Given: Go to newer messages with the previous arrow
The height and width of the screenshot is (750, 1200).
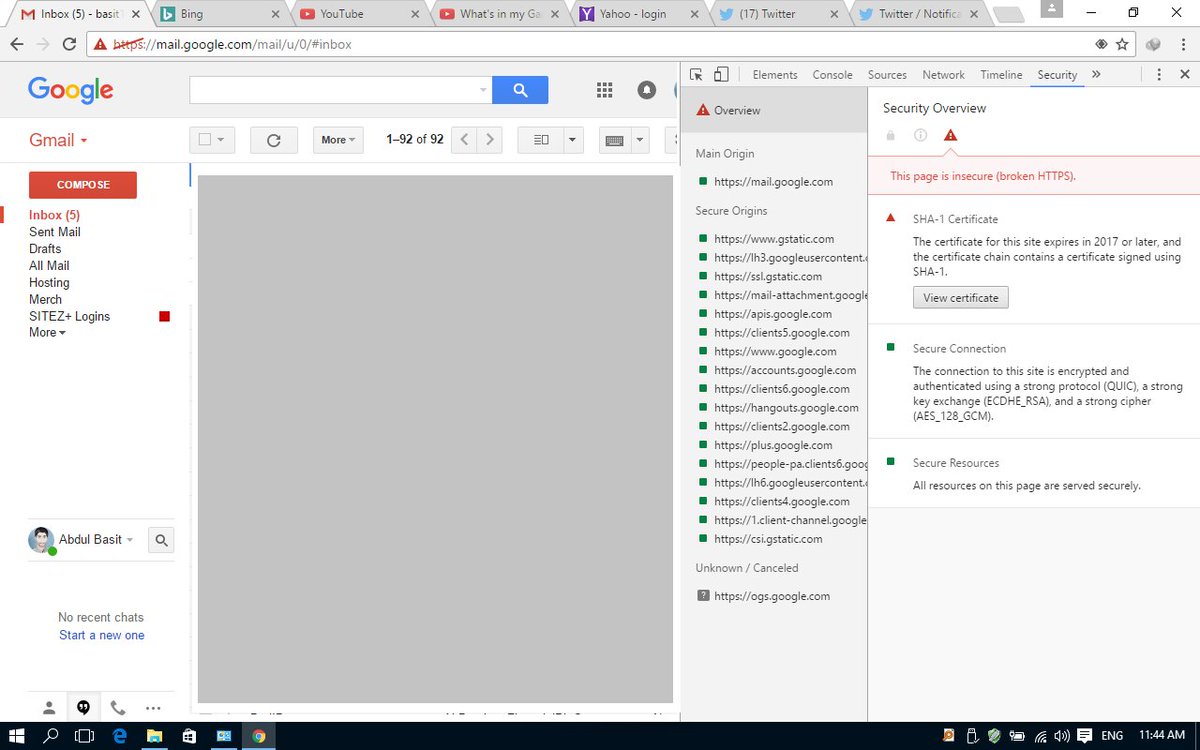Looking at the screenshot, I should [x=464, y=140].
